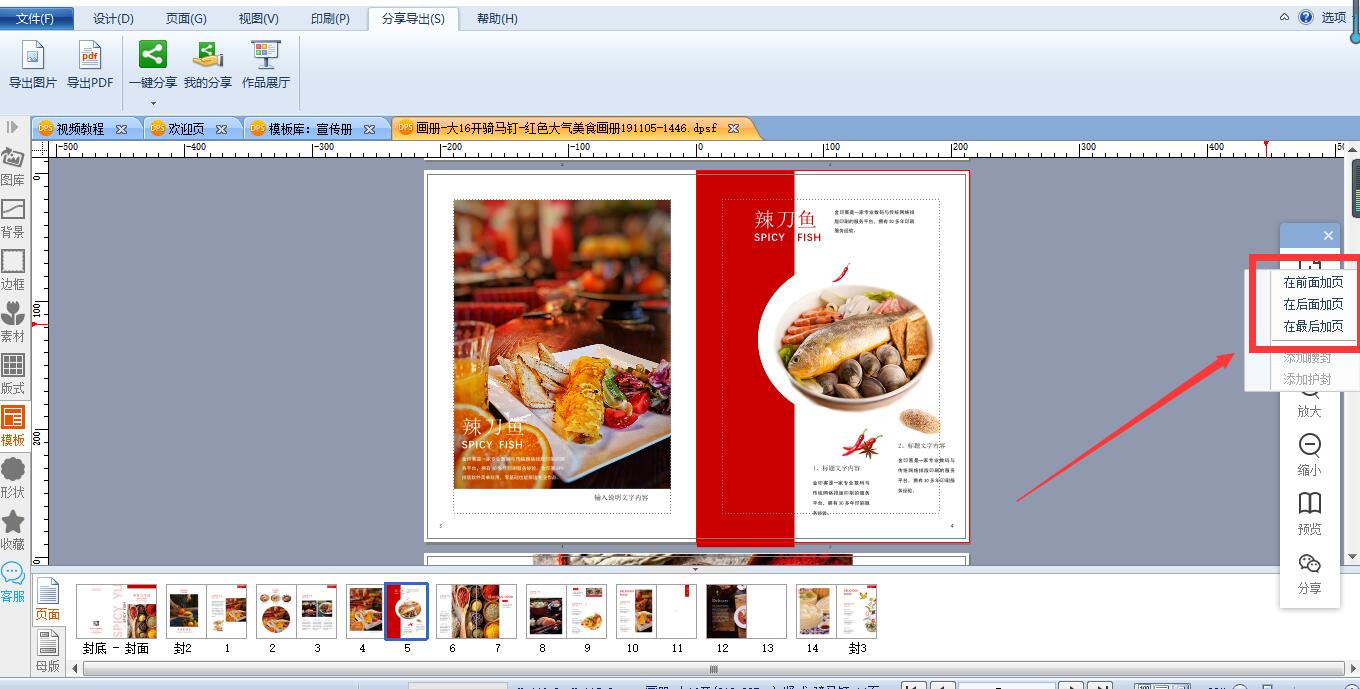Select the 封底-封面 cover thumbnail
The image size is (1360, 689).
116,611
